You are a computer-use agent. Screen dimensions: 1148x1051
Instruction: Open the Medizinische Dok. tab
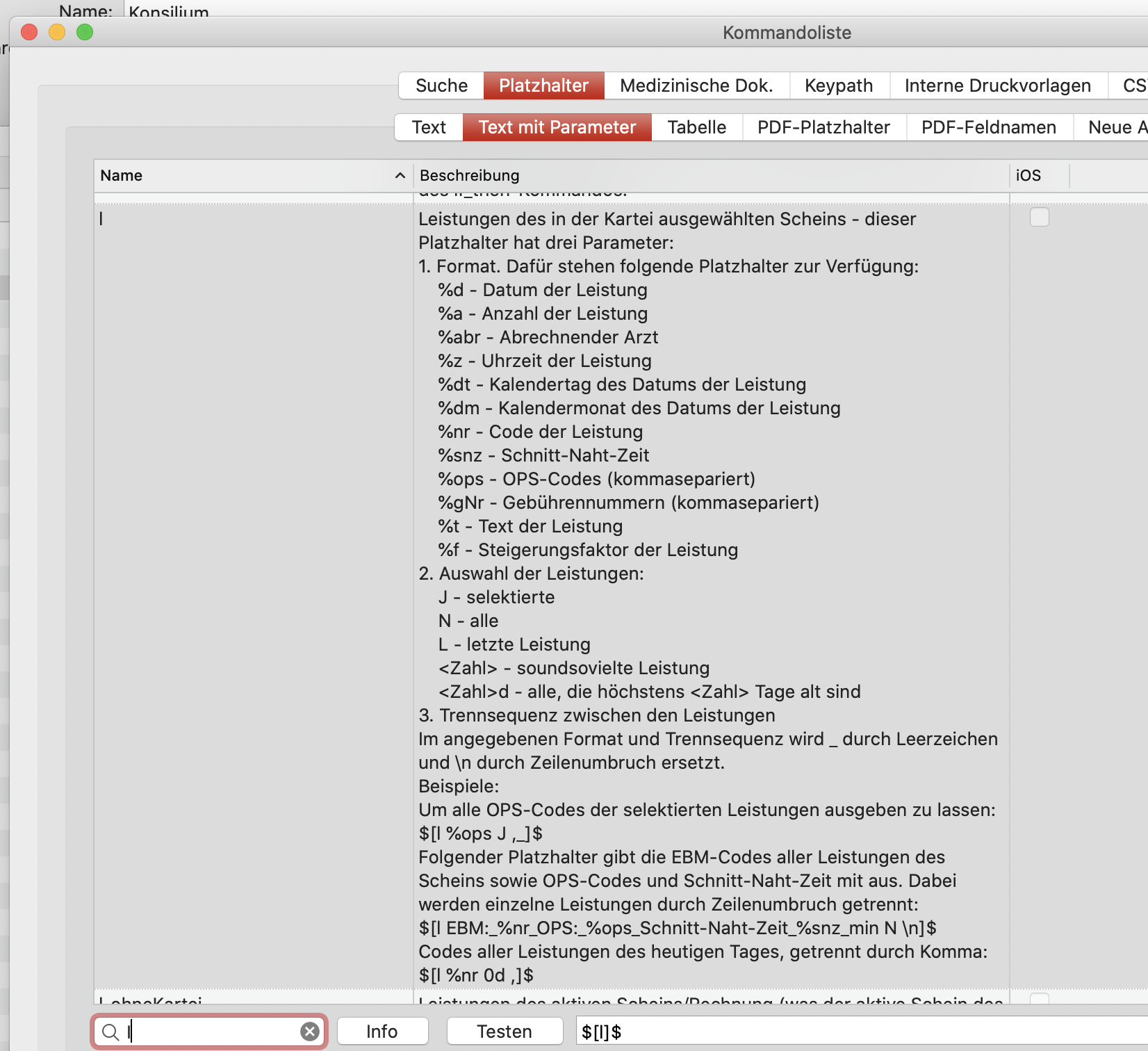[x=697, y=85]
